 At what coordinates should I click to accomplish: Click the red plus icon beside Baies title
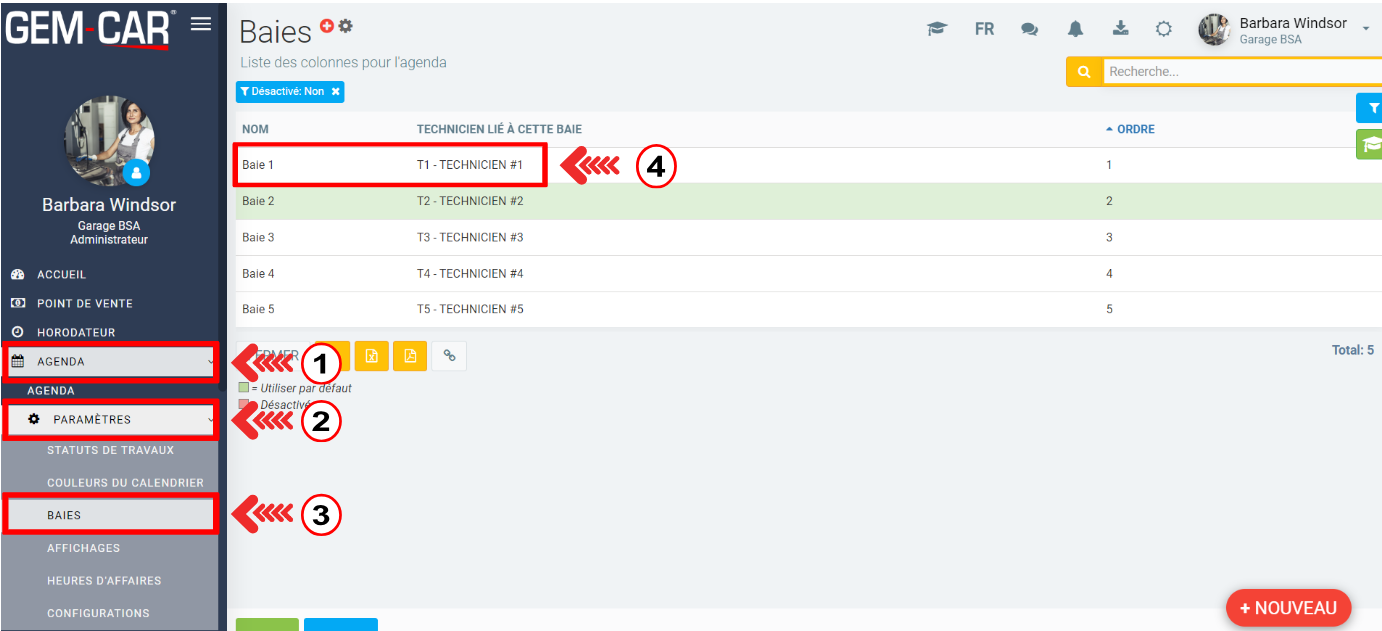coord(327,26)
